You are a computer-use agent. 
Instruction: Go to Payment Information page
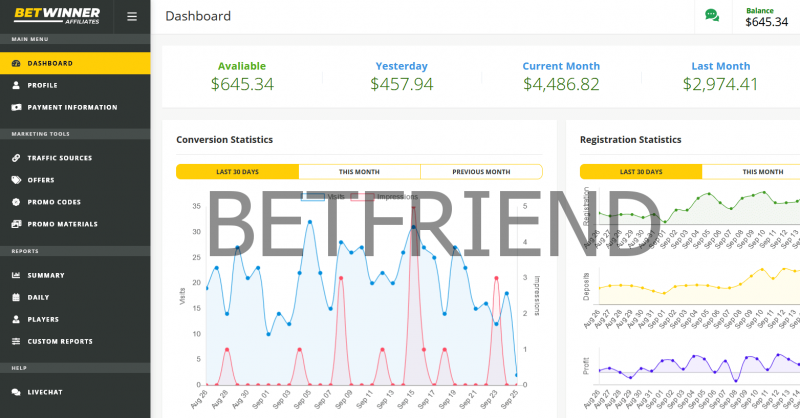pyautogui.click(x=75, y=107)
